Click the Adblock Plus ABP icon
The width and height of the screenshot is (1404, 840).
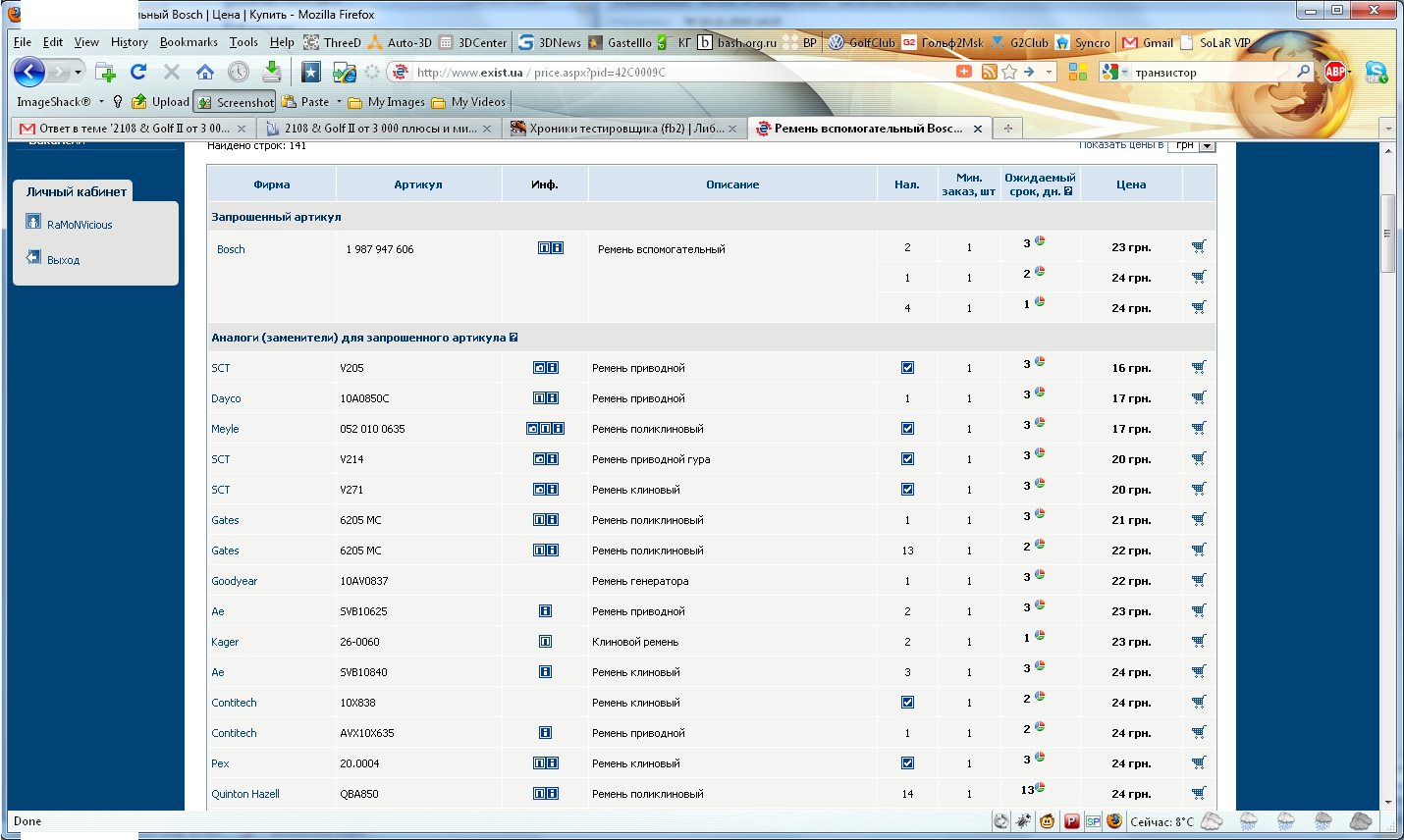tap(1335, 72)
